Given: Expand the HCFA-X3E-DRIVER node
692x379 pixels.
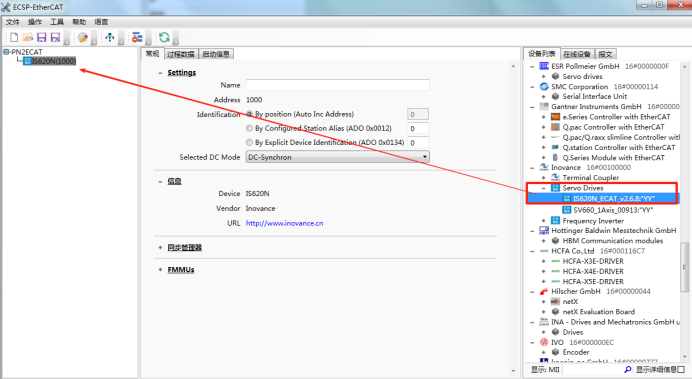Looking at the screenshot, I should click(x=544, y=261).
